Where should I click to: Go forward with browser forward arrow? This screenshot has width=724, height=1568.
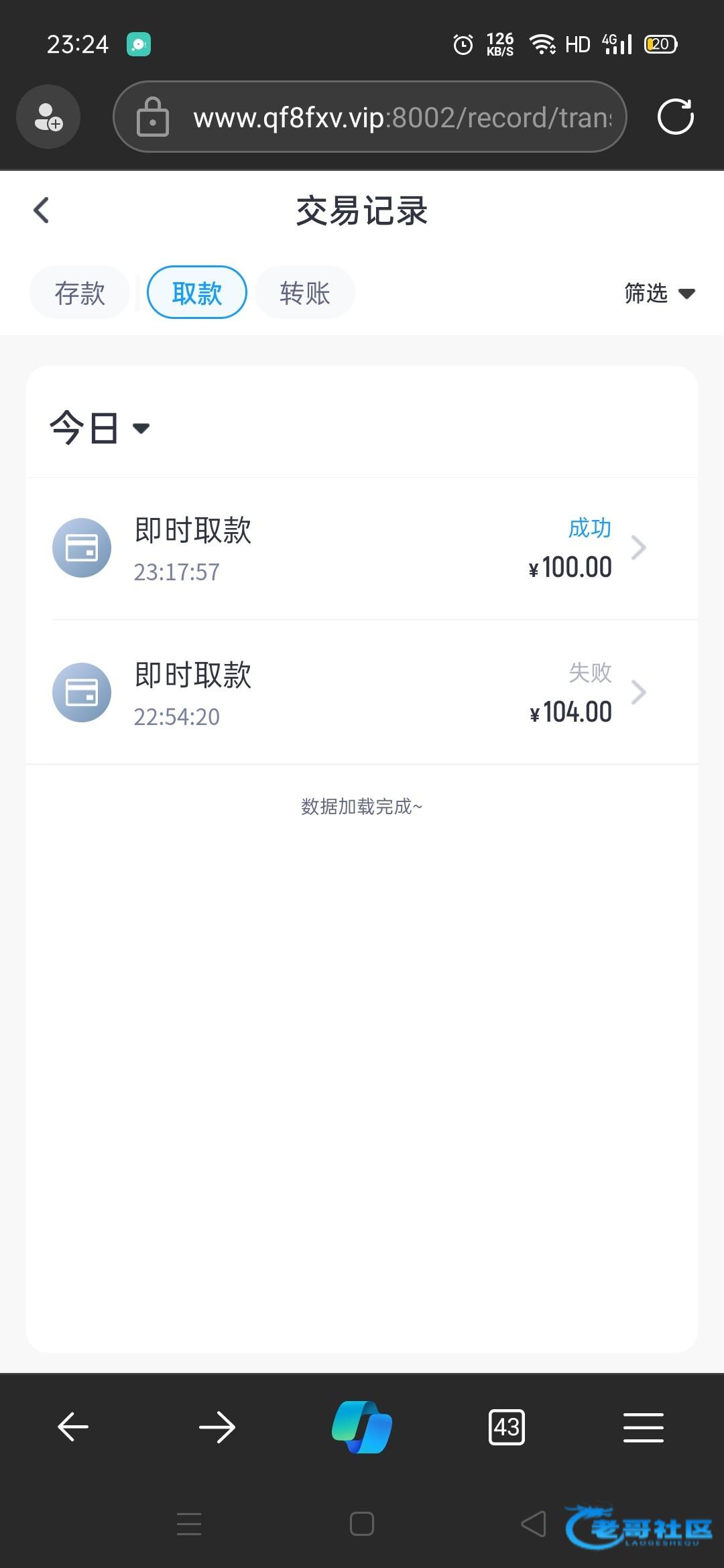click(x=217, y=1427)
